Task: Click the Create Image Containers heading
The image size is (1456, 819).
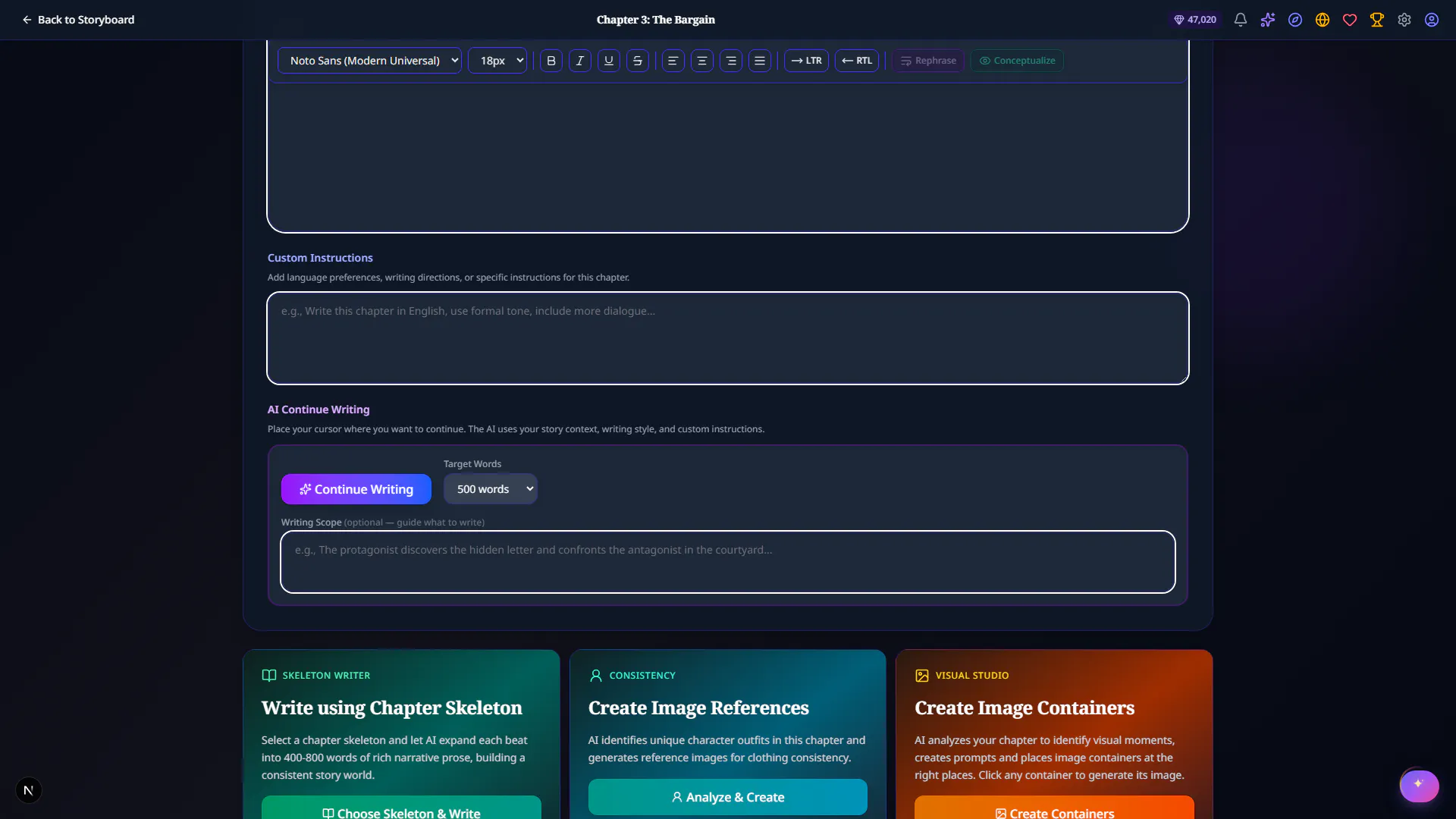Action: click(1025, 708)
